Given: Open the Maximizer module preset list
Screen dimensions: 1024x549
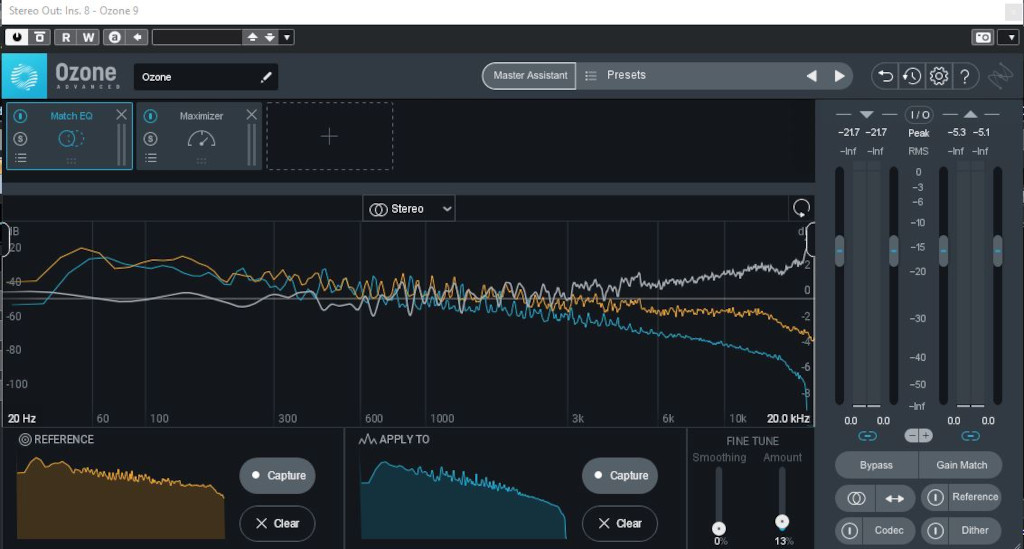Looking at the screenshot, I should coord(150,158).
